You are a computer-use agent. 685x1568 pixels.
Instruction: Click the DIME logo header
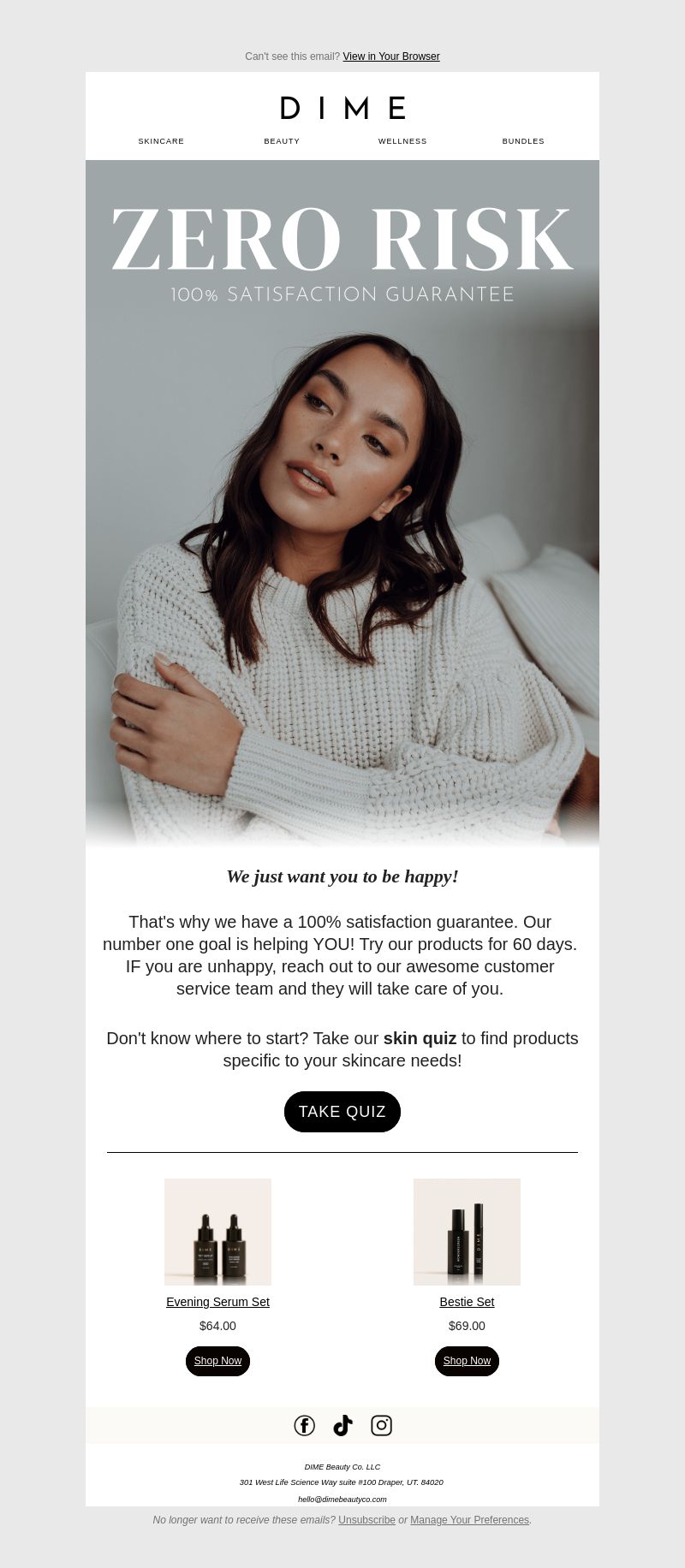pos(342,108)
